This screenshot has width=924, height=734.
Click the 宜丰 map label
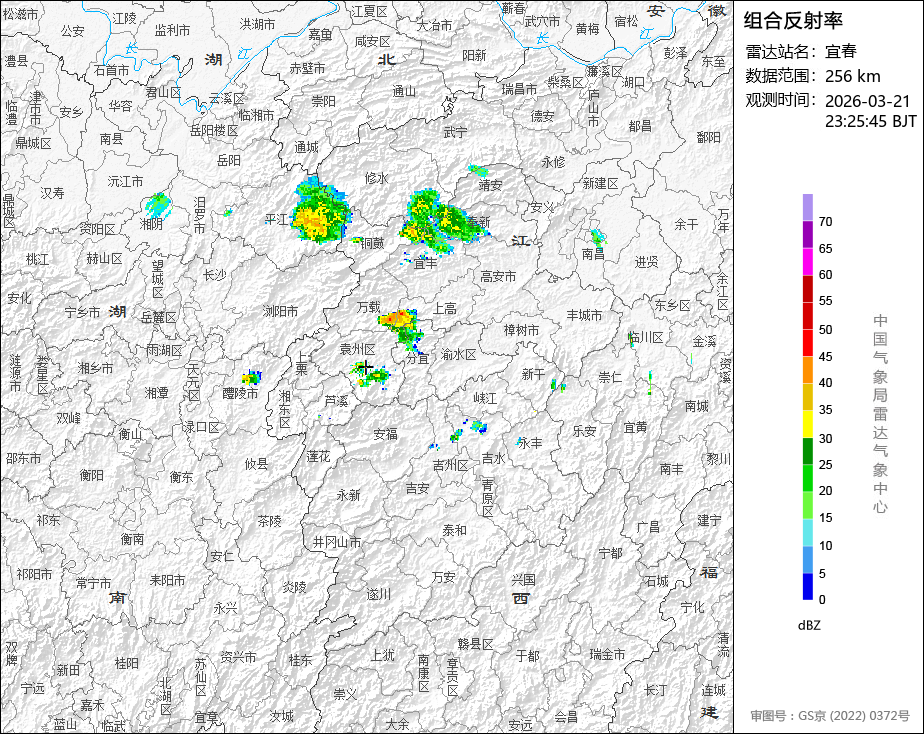(425, 263)
